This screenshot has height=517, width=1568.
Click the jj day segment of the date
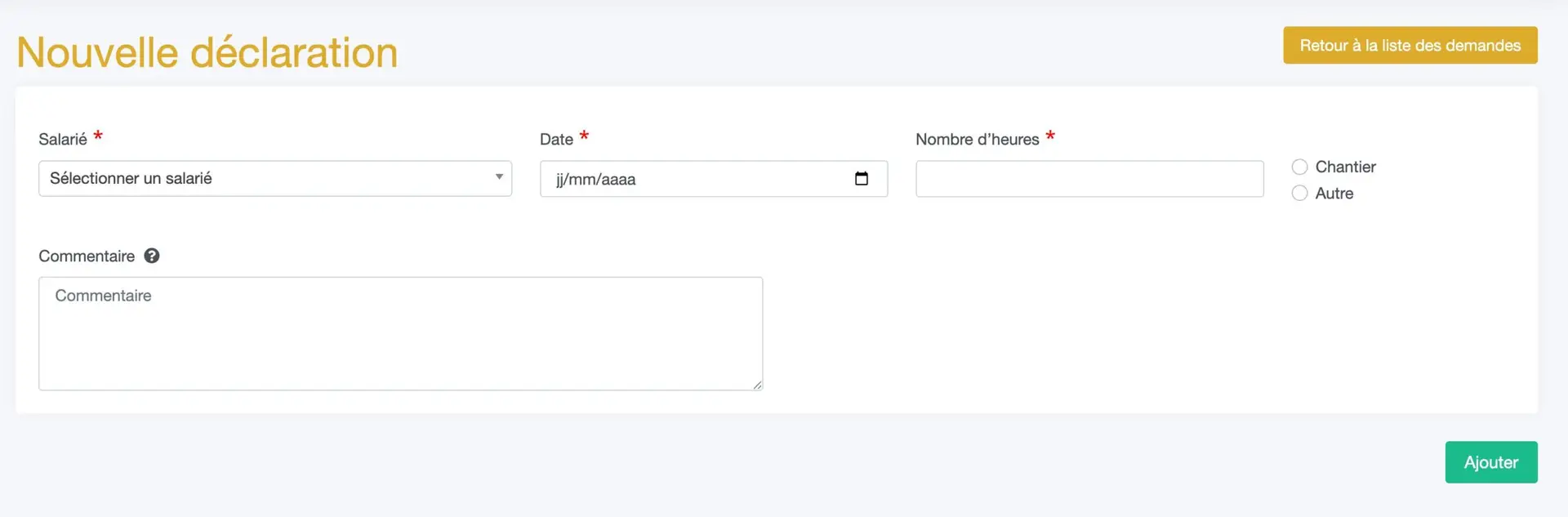pyautogui.click(x=560, y=180)
